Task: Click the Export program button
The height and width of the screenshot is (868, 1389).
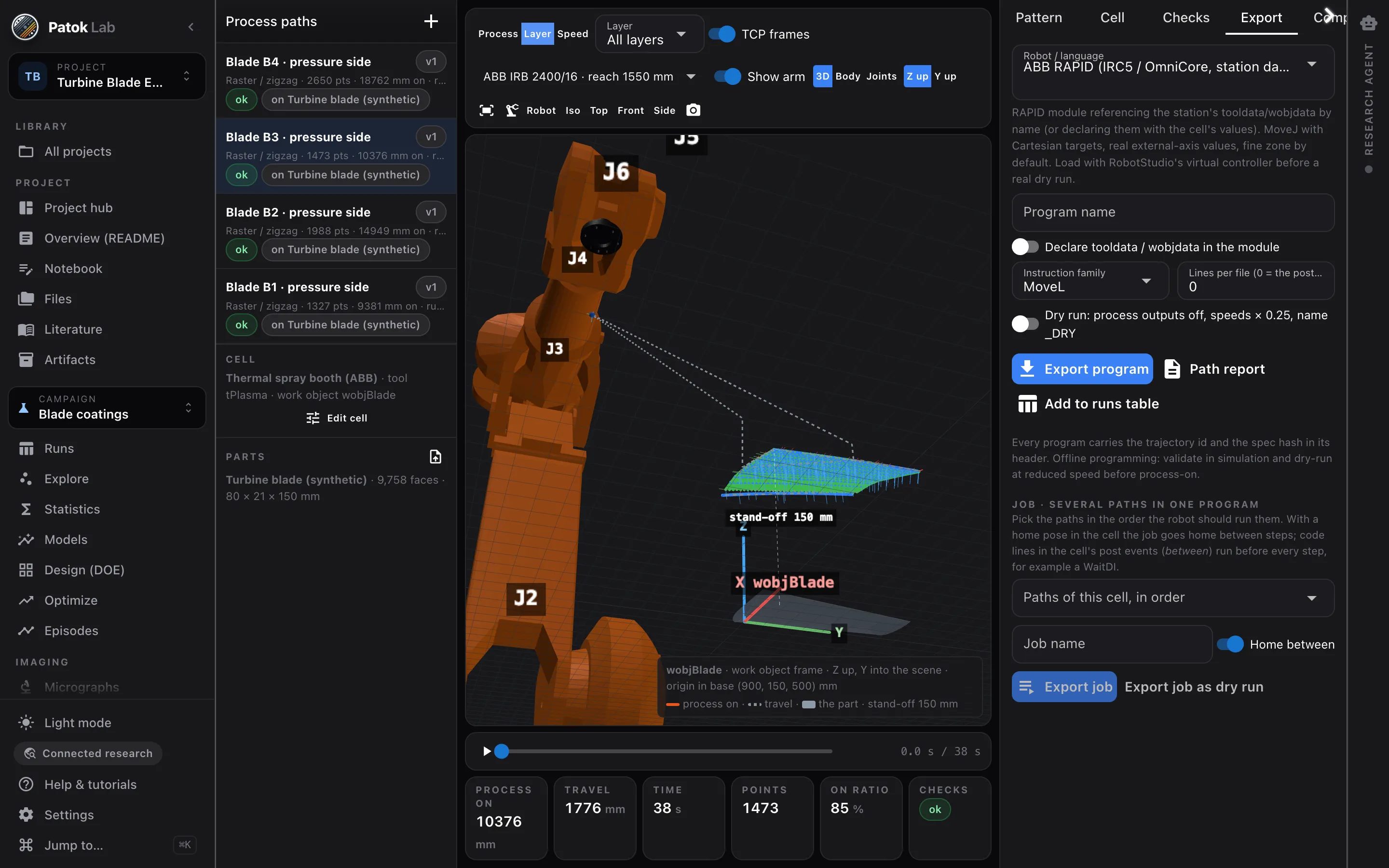Action: [x=1082, y=369]
